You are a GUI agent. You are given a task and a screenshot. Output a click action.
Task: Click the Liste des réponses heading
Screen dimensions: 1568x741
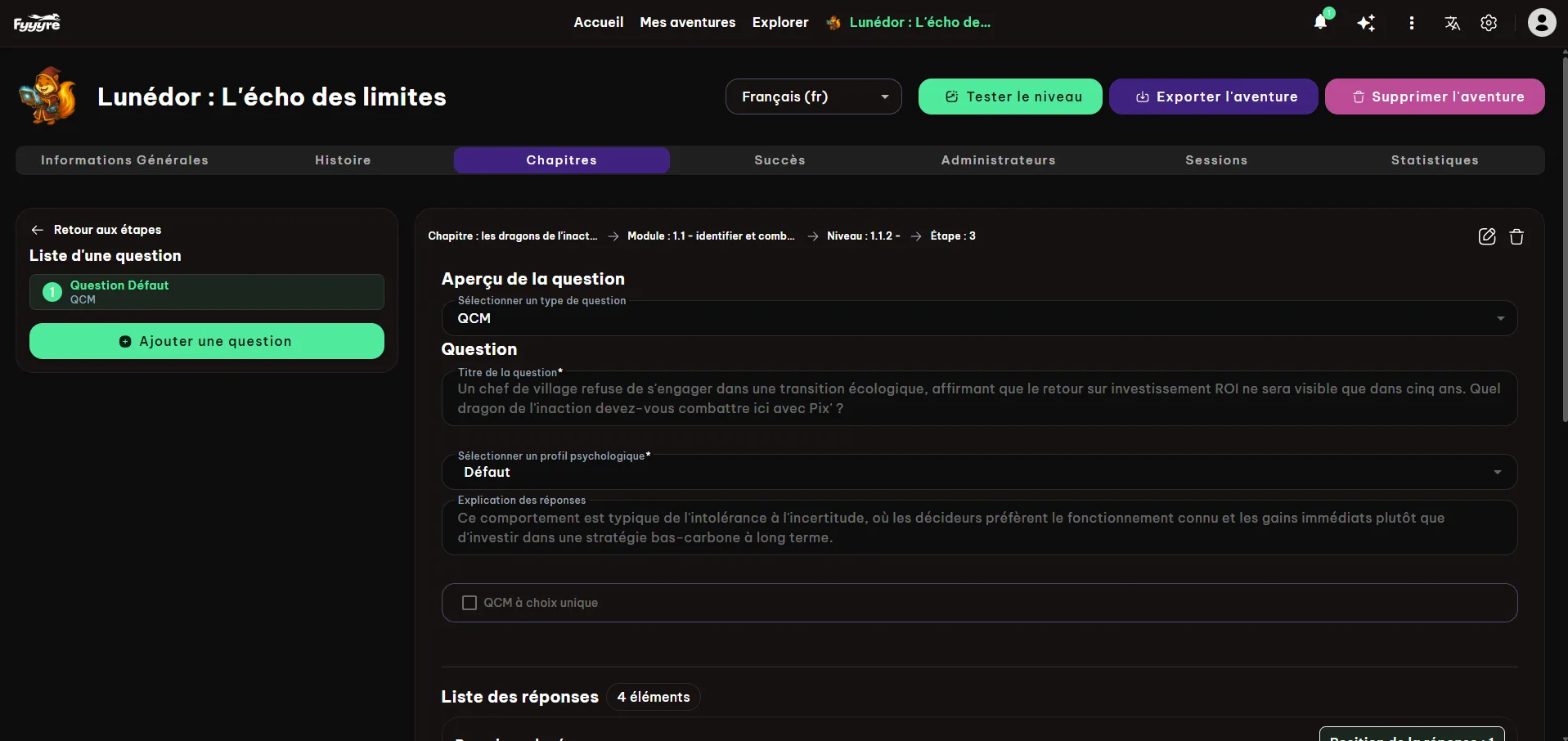click(x=519, y=697)
